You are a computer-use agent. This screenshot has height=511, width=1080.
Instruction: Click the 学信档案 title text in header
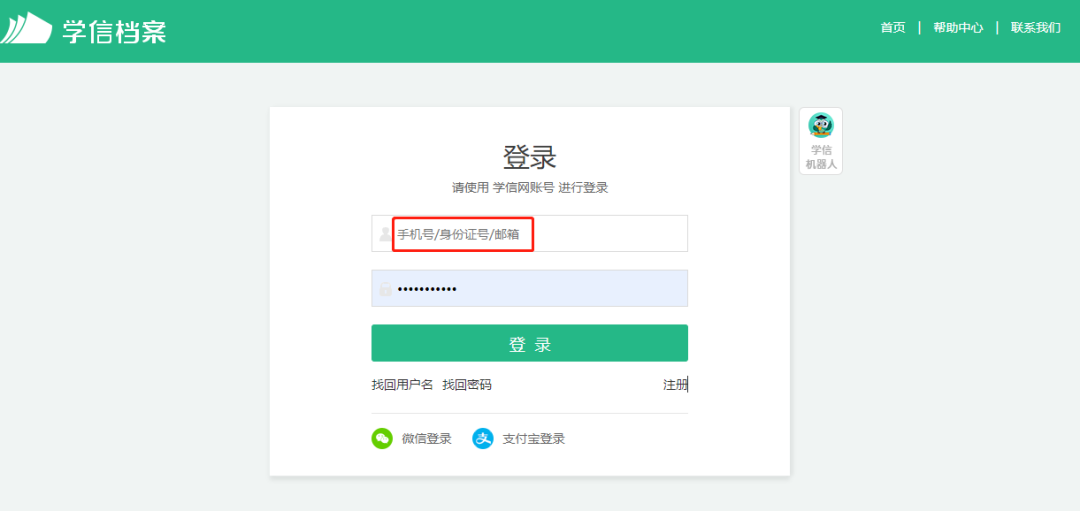(114, 31)
